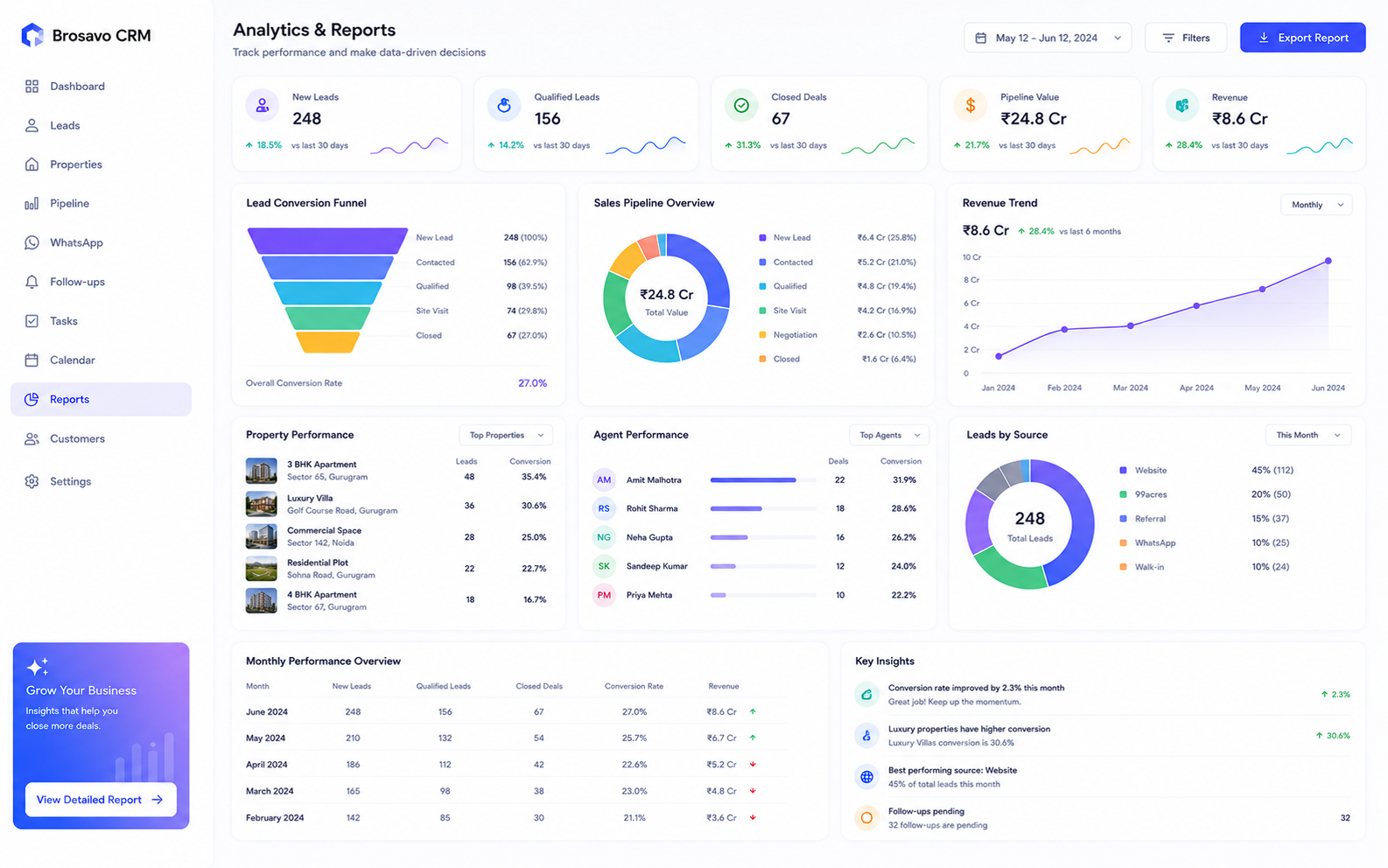Click the Follow-ups pending circle icon

pos(866,817)
